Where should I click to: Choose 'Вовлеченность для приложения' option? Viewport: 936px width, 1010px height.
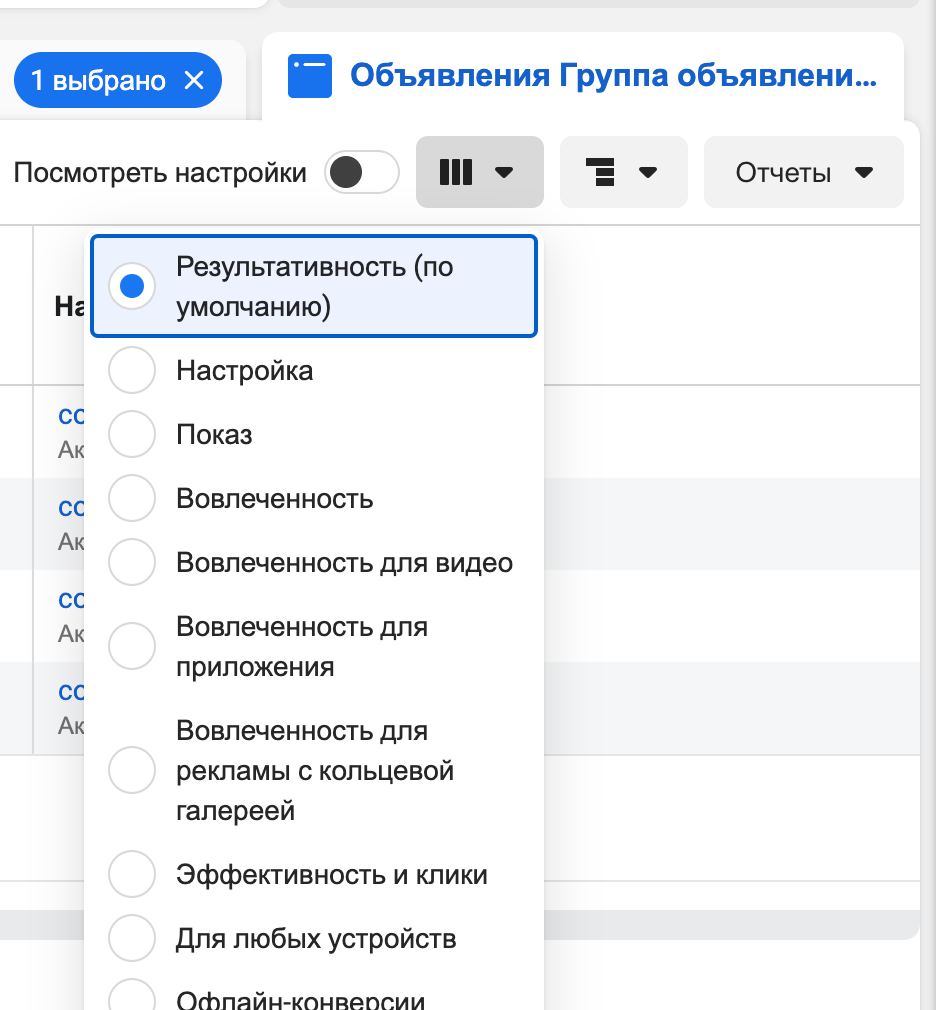[x=132, y=647]
